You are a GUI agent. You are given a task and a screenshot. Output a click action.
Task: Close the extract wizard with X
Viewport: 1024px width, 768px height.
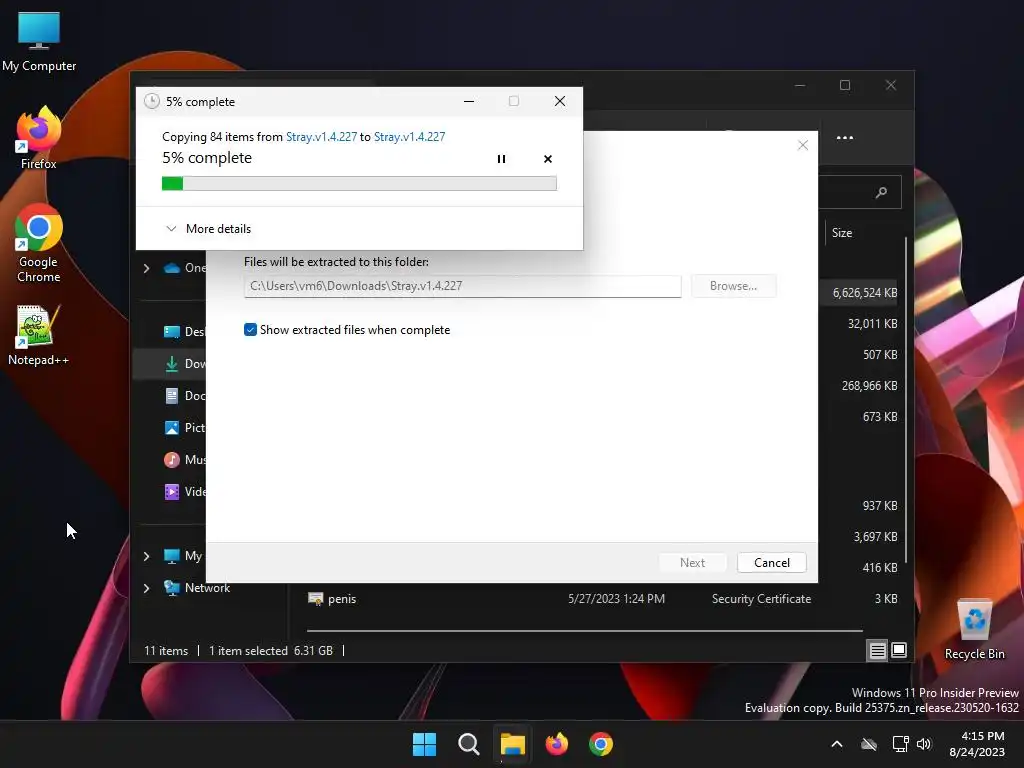(x=803, y=145)
